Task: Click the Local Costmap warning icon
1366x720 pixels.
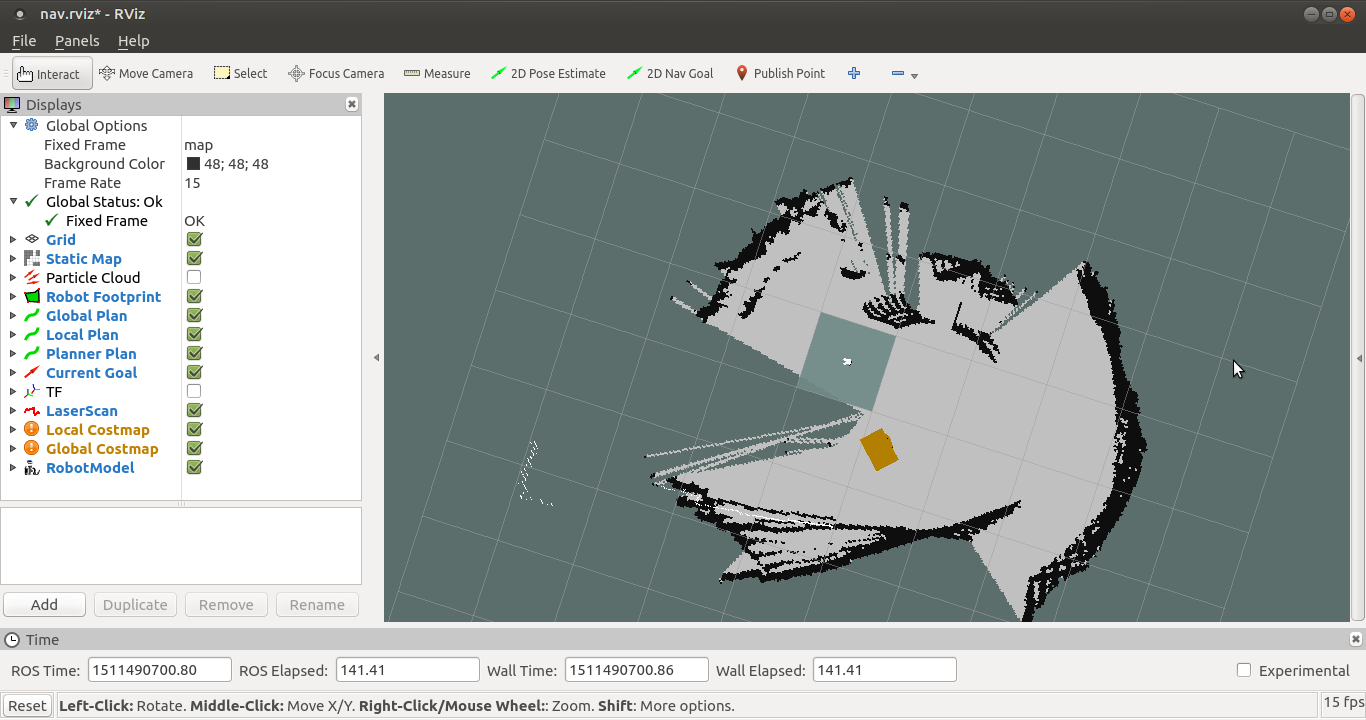Action: point(31,429)
